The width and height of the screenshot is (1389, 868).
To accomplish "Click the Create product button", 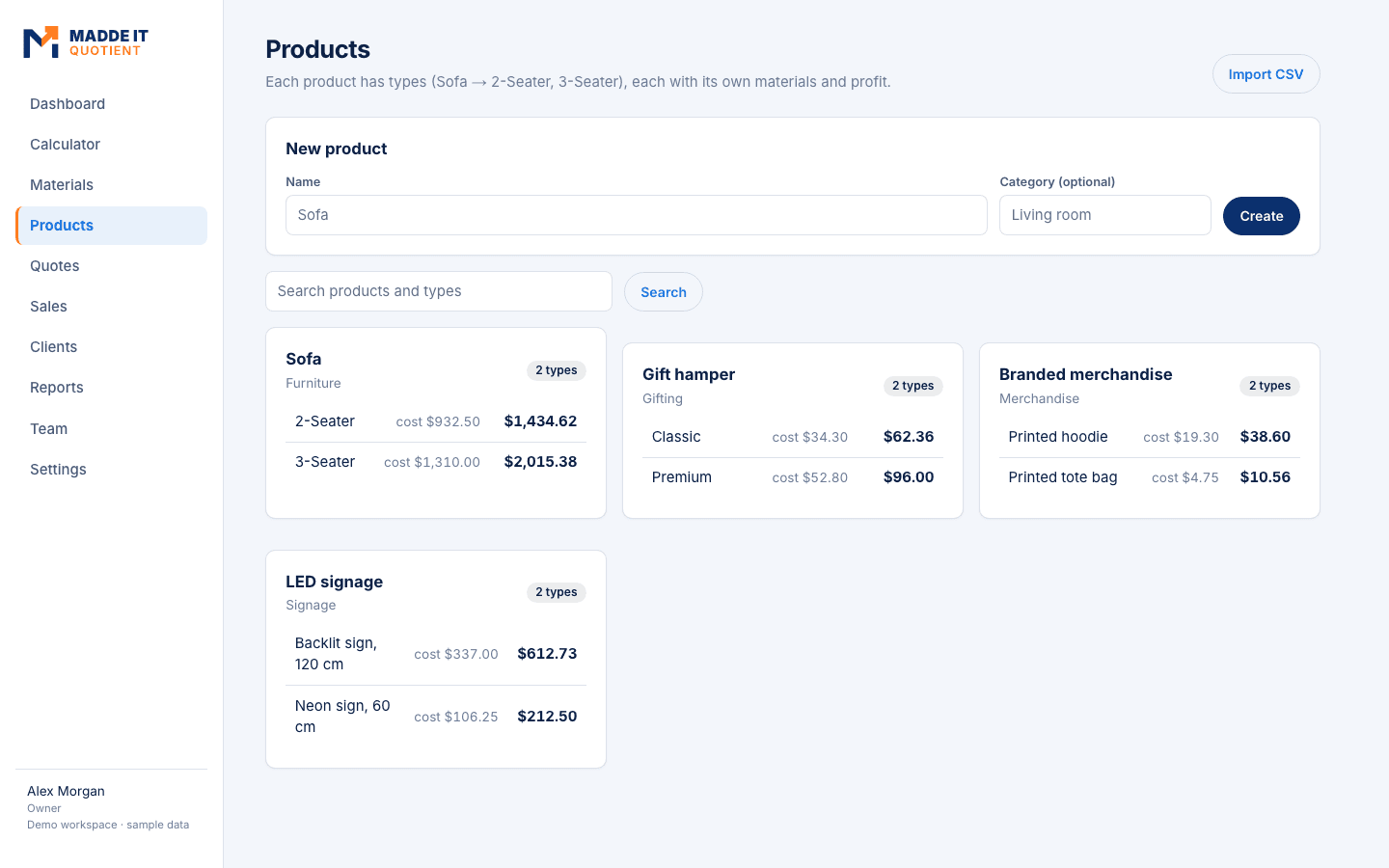I will tap(1261, 216).
